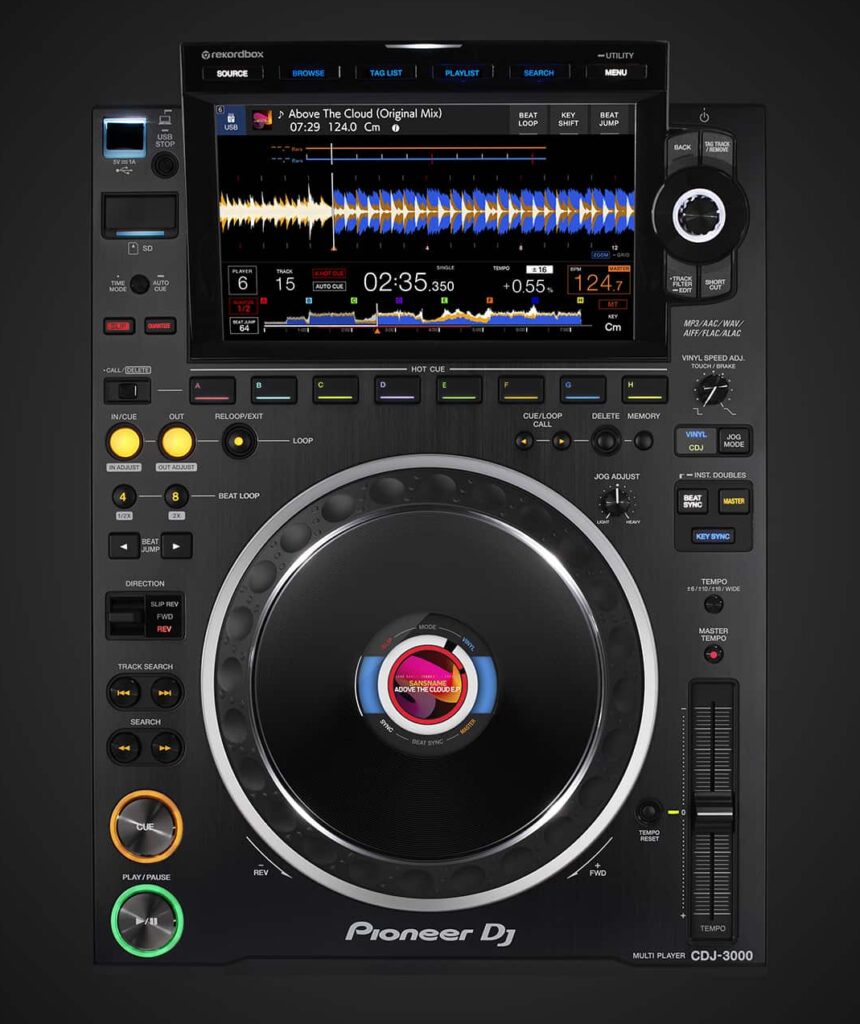Open the Key Shift option on screen
This screenshot has width=860, height=1024.
click(569, 121)
